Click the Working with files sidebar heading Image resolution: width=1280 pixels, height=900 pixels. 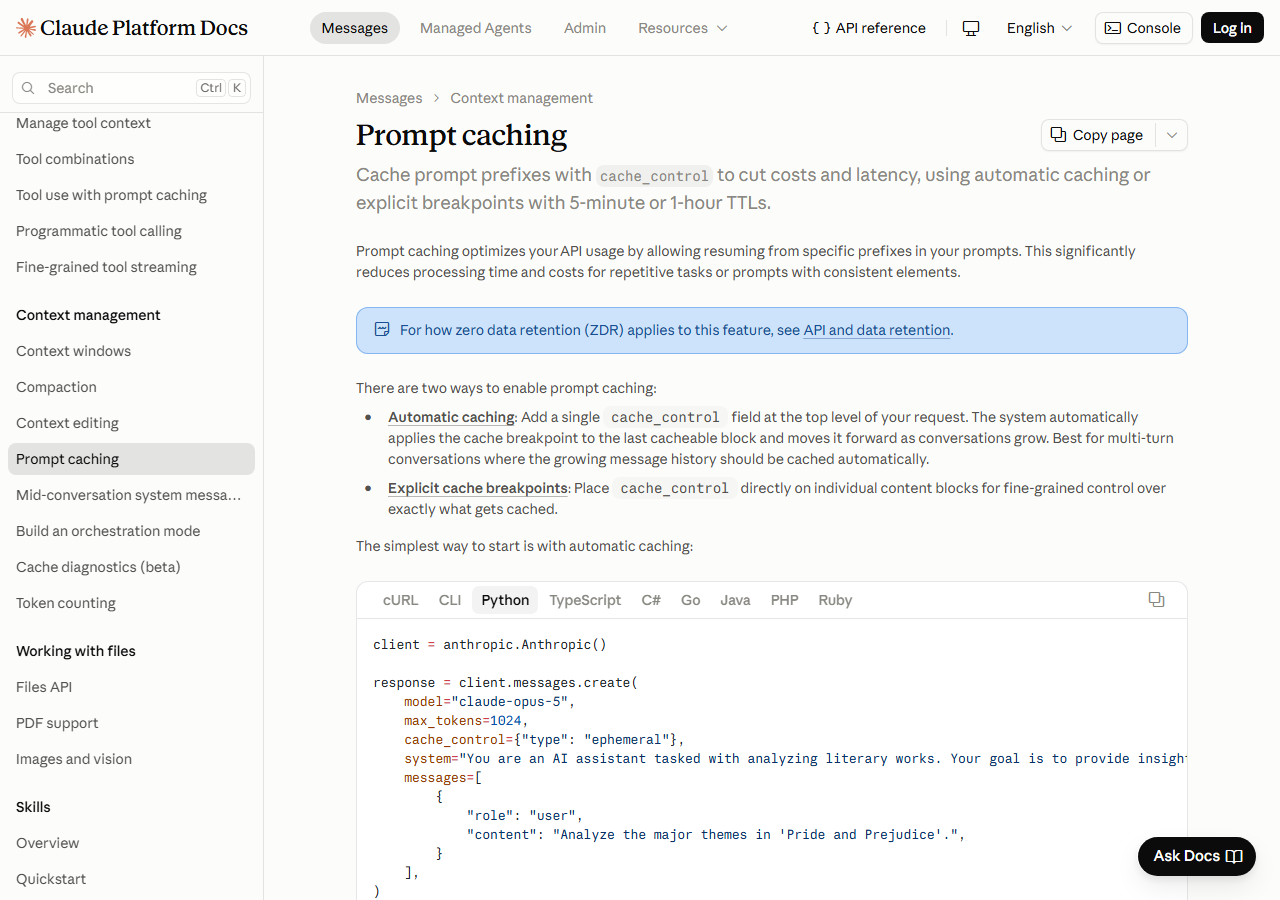point(76,651)
